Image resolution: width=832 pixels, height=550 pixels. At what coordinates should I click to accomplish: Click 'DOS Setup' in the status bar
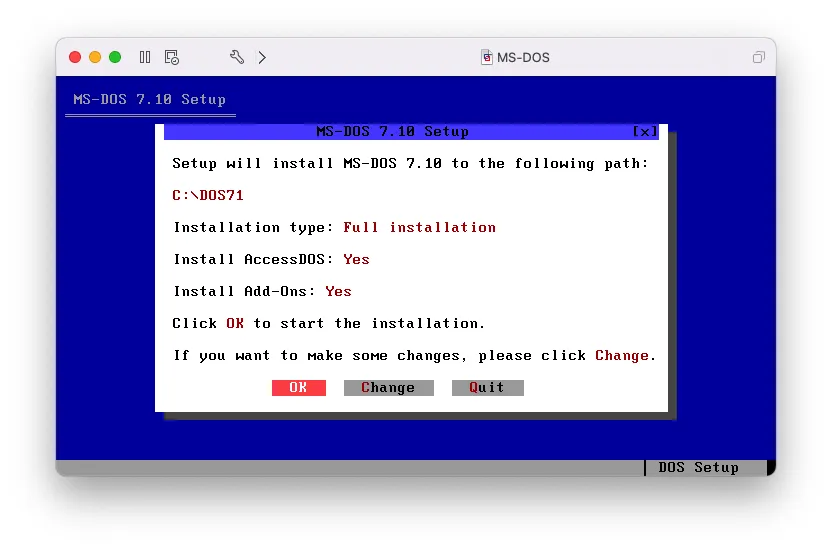[698, 467]
